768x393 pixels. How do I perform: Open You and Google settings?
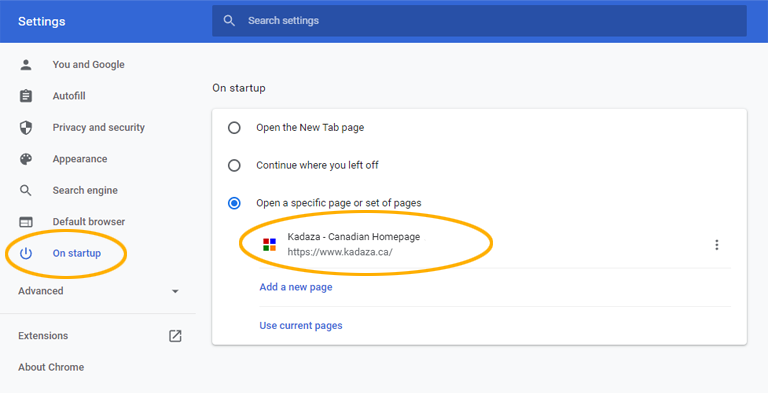pos(89,65)
